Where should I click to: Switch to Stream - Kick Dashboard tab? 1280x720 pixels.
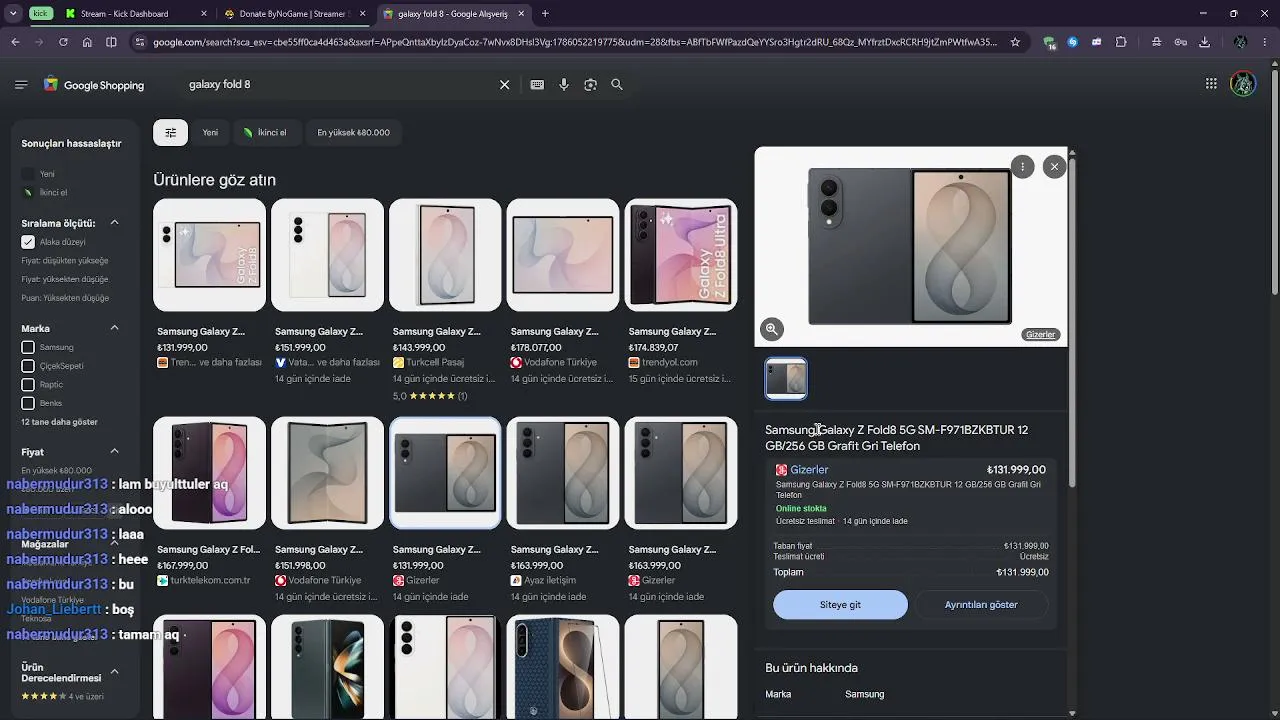pyautogui.click(x=135, y=14)
